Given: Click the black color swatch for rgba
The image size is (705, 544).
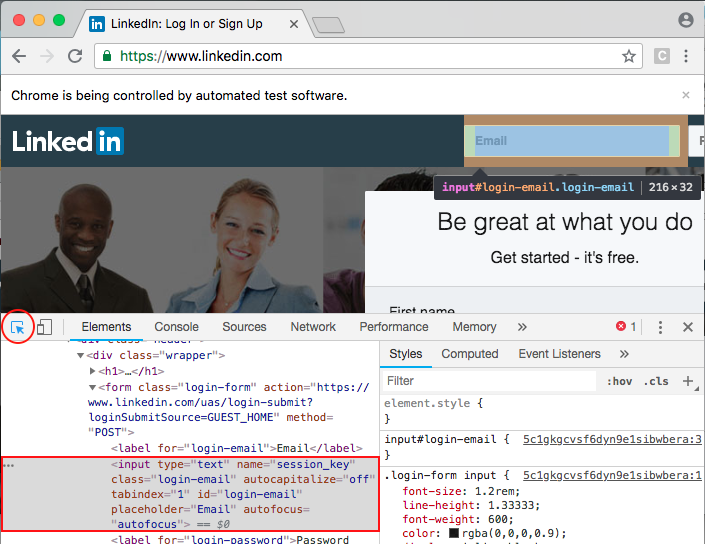Looking at the screenshot, I should pyautogui.click(x=454, y=533).
